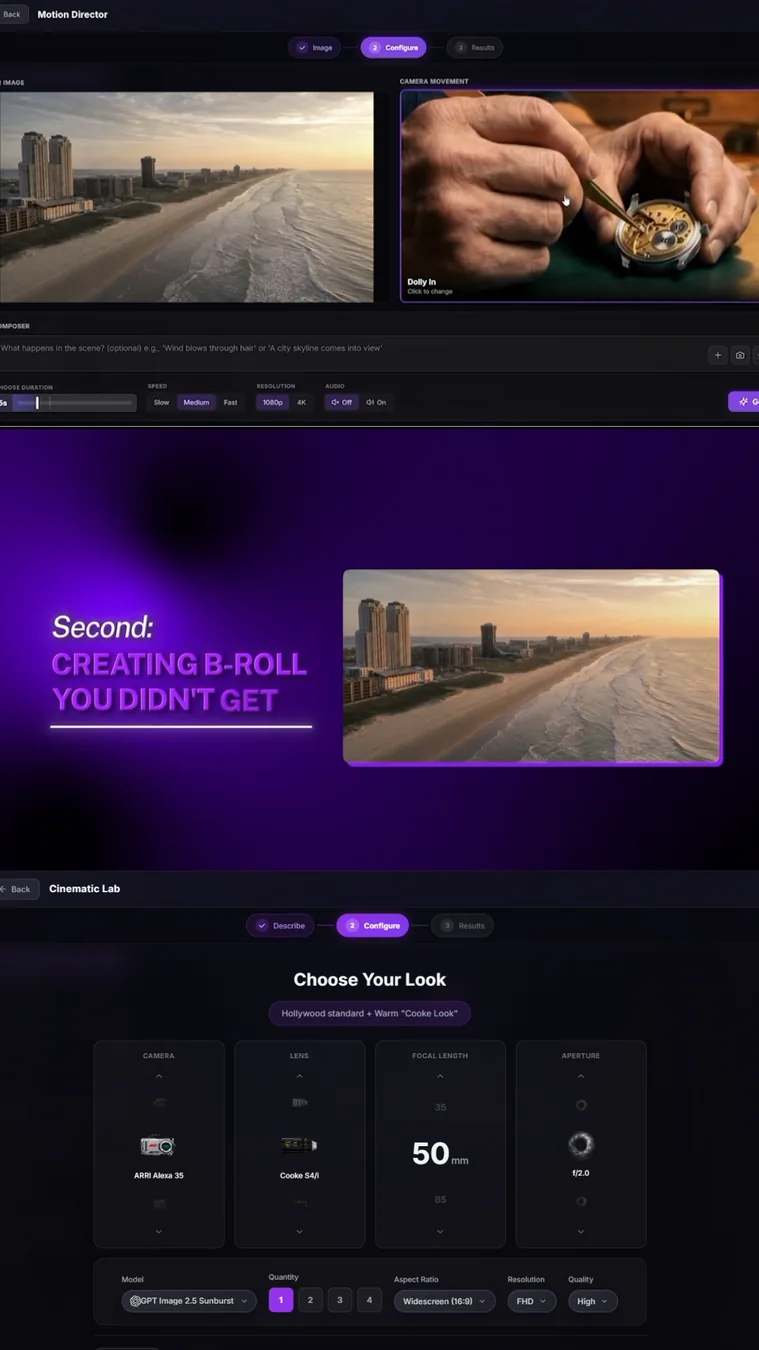Go to Describe step in Cinematic Lab
The height and width of the screenshot is (1350, 759).
tap(280, 925)
